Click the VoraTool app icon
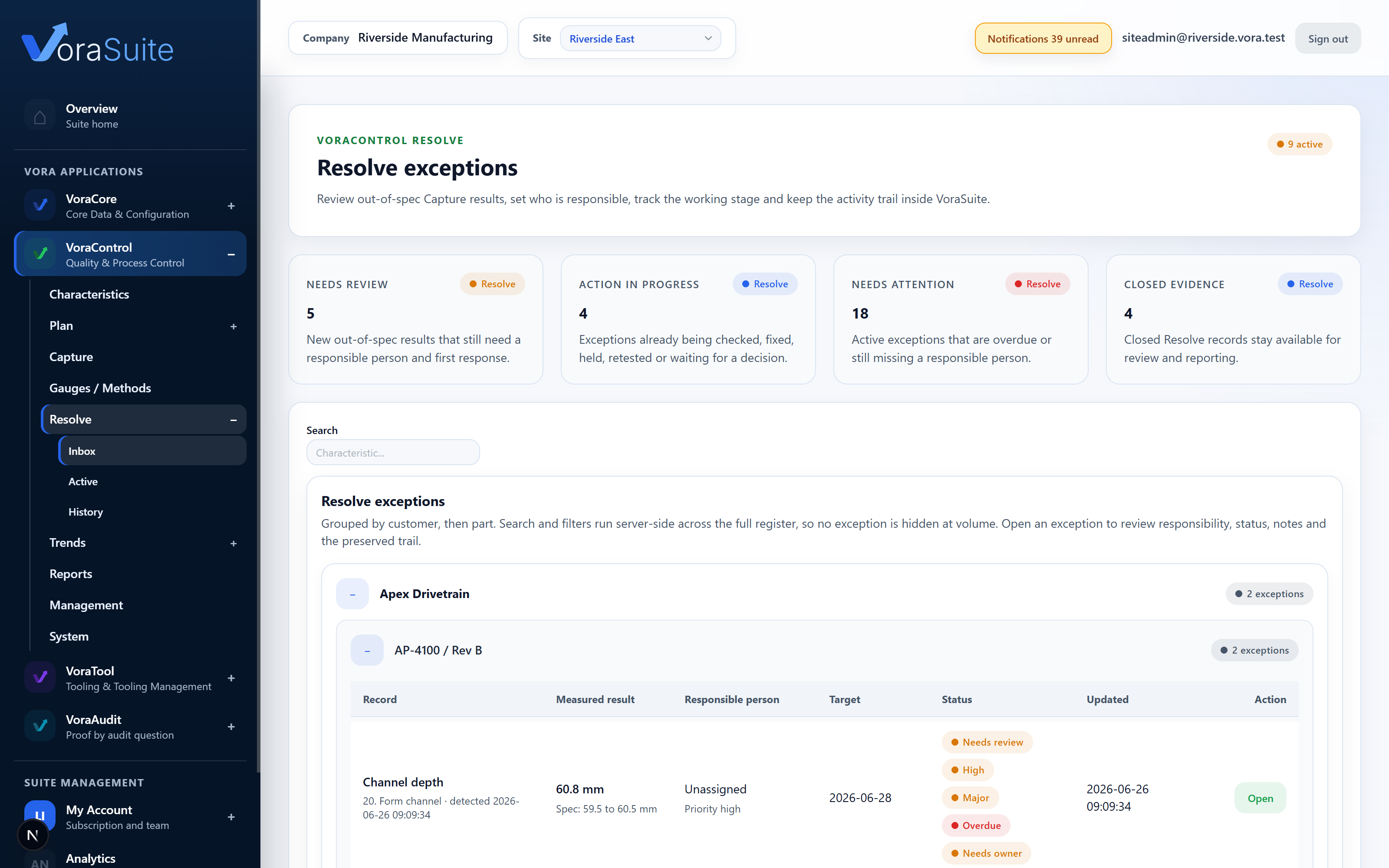 [x=39, y=678]
